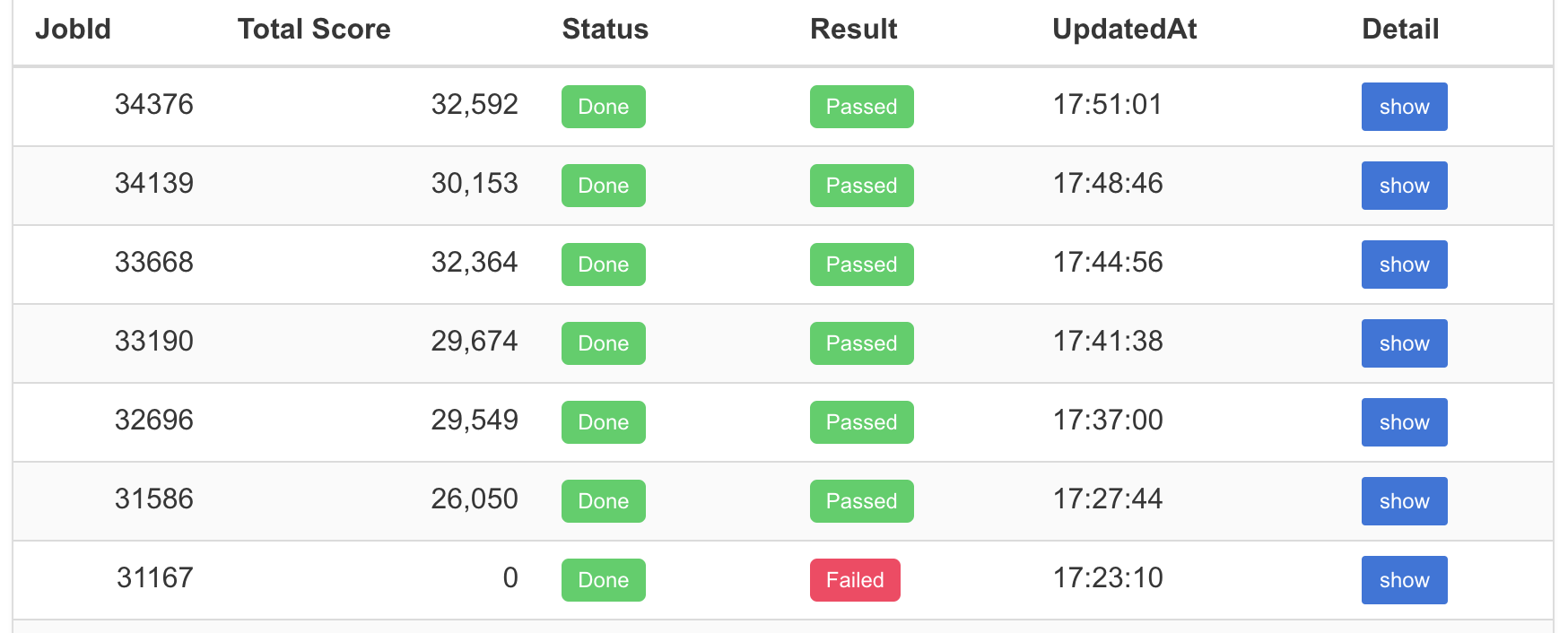Click the red Failed result badge
This screenshot has width=1568, height=633.
pos(855,580)
